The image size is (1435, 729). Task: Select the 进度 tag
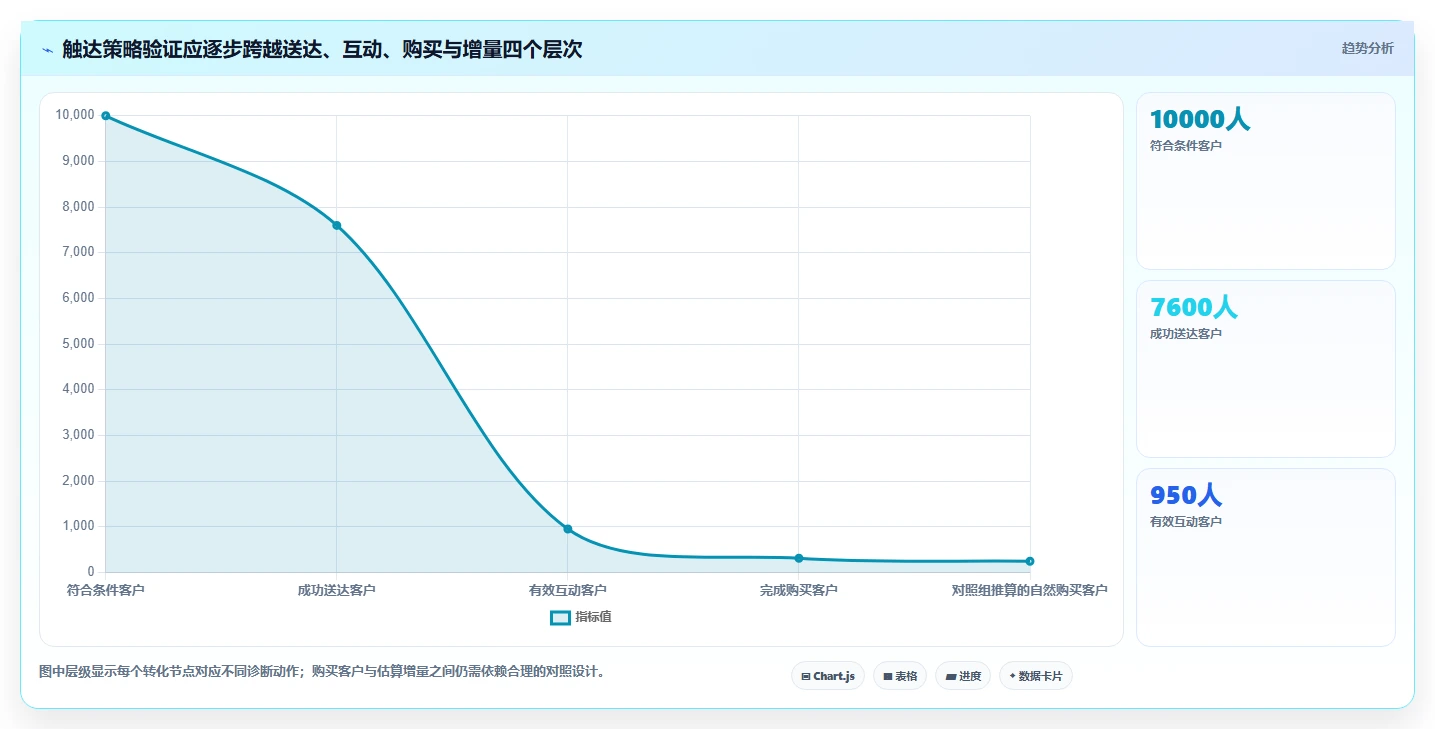coord(963,676)
